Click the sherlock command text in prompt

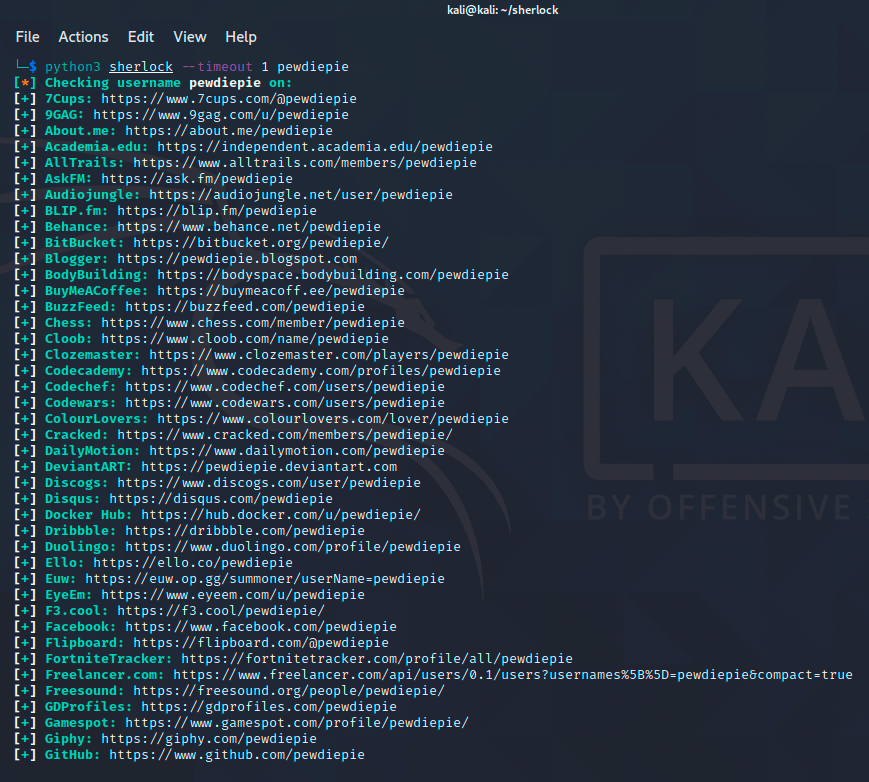pos(141,67)
